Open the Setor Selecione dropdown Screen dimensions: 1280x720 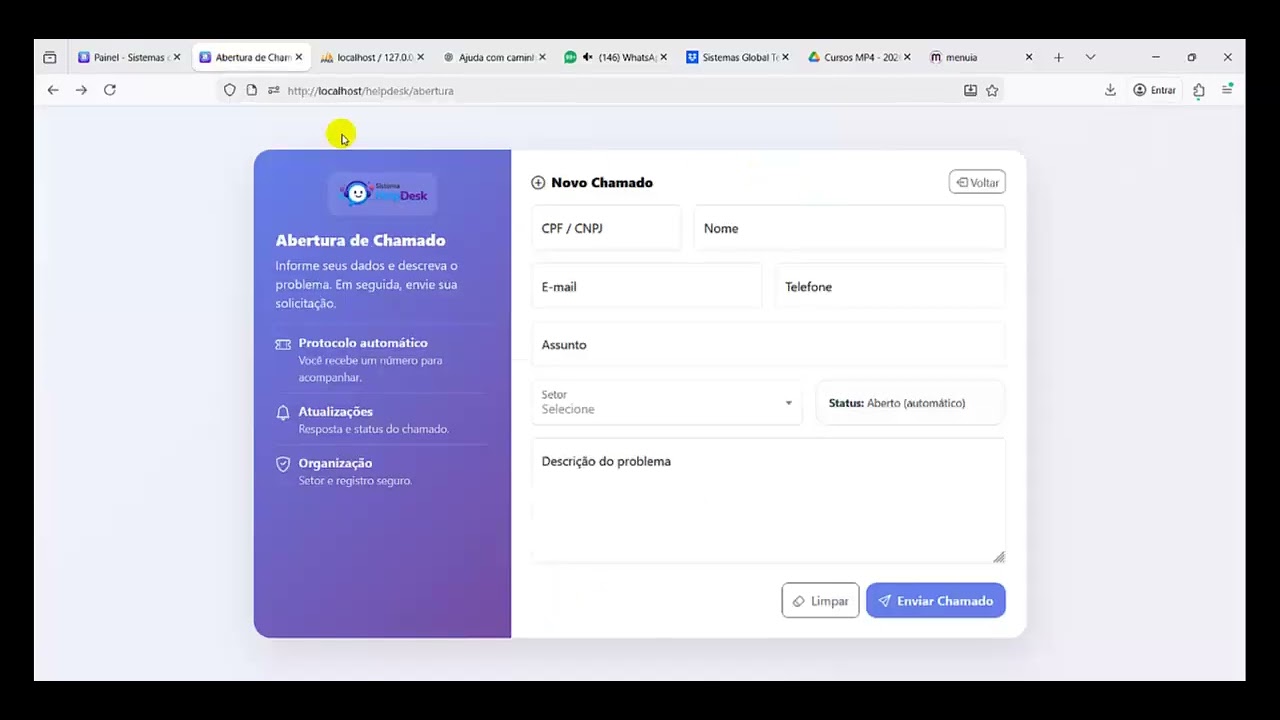667,402
